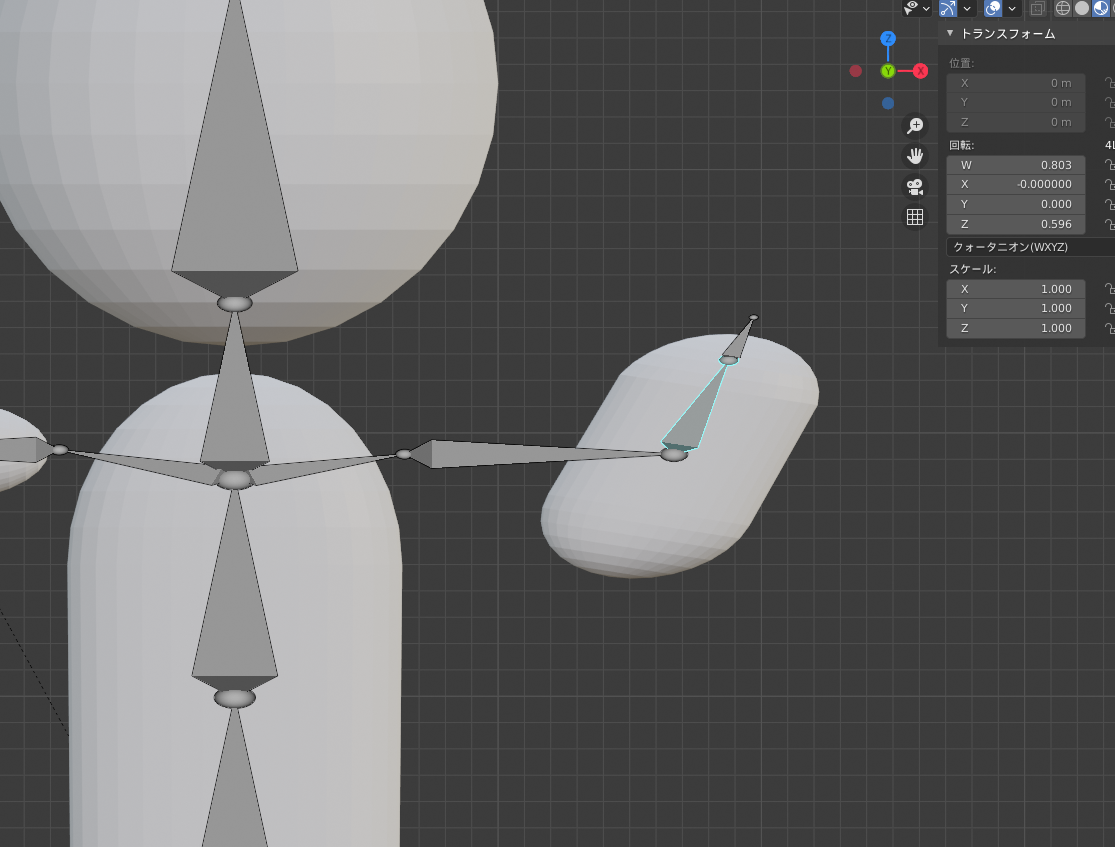Toggle the viewport gizmo display button
The width and height of the screenshot is (1115, 847).
[948, 8]
